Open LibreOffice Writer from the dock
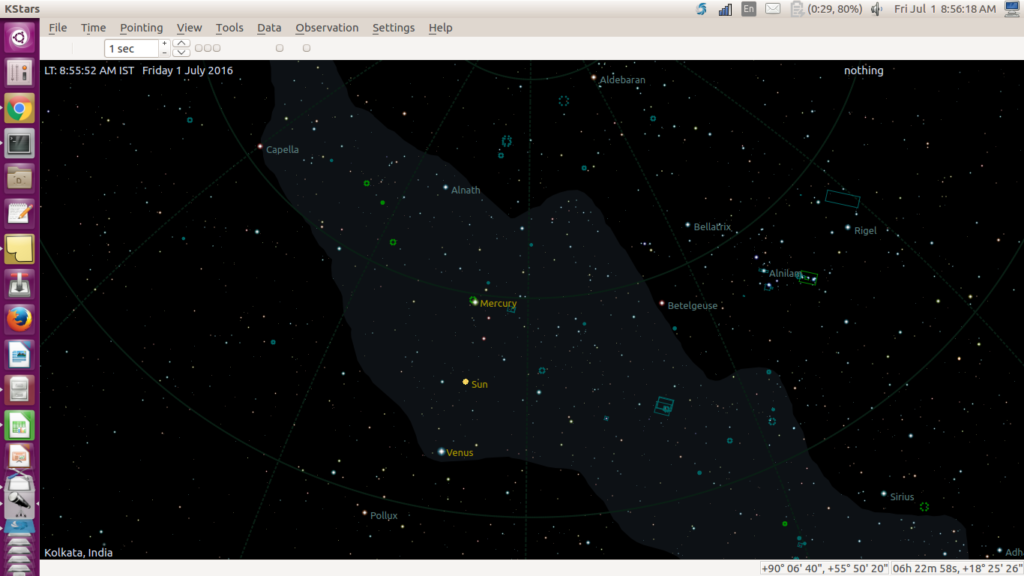Image resolution: width=1024 pixels, height=576 pixels. click(19, 355)
